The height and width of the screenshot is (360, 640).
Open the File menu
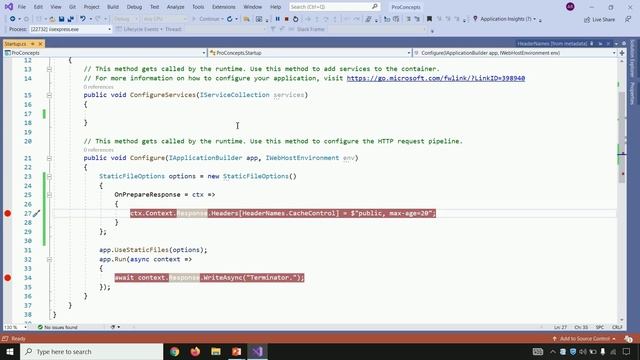22,7
